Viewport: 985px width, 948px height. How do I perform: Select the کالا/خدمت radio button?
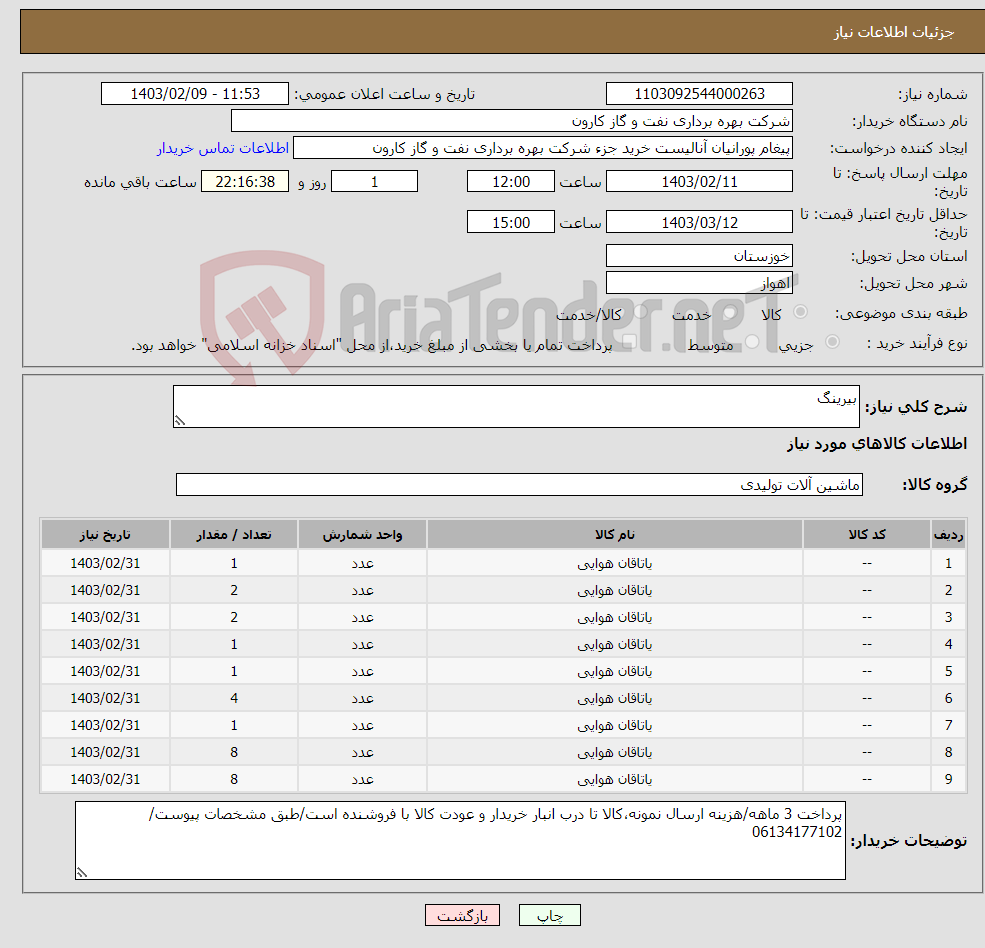pos(641,312)
